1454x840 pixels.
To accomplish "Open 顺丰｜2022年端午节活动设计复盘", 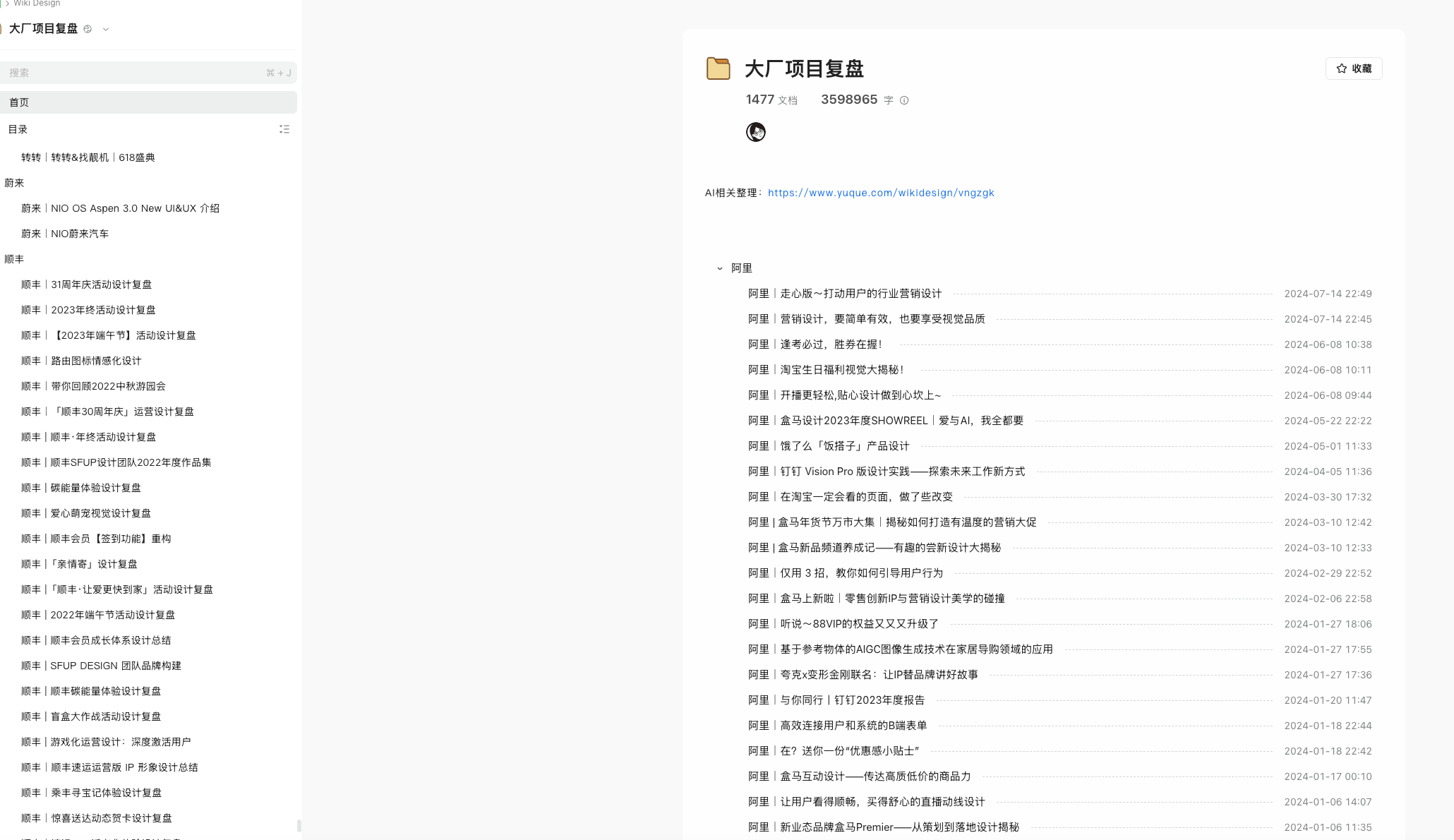I will coord(98,615).
